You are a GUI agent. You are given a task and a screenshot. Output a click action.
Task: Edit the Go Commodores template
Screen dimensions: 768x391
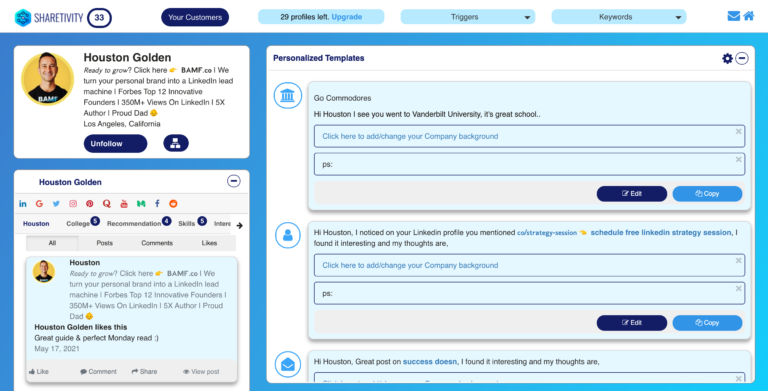tap(632, 194)
